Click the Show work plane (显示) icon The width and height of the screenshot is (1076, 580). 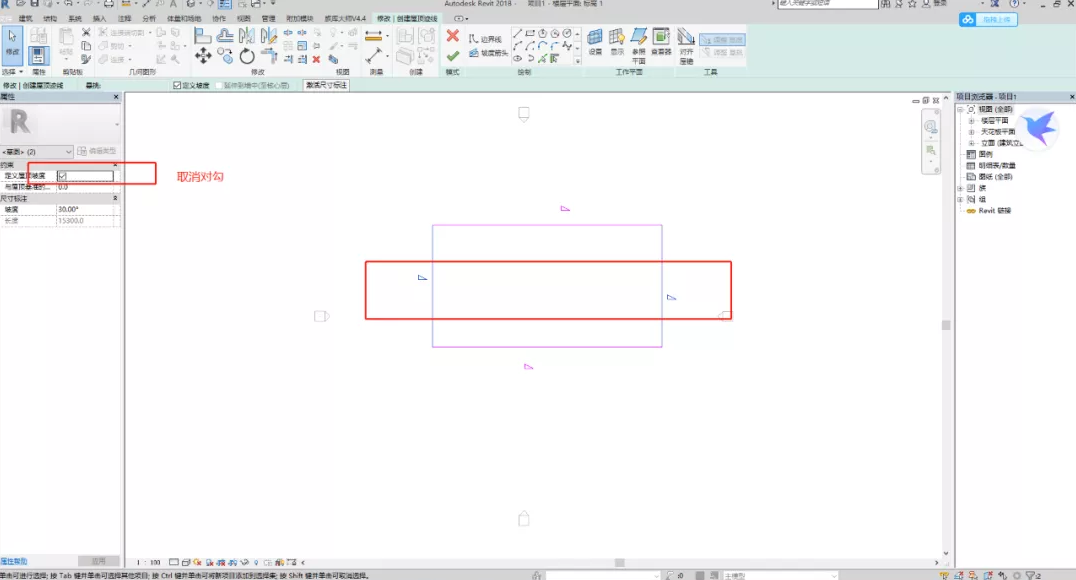617,42
